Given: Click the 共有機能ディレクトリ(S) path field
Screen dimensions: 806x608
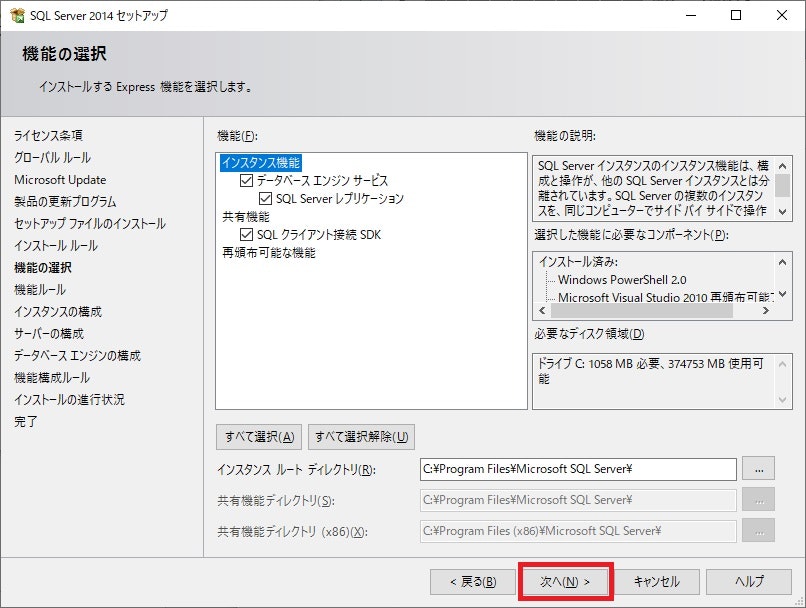Looking at the screenshot, I should click(578, 500).
